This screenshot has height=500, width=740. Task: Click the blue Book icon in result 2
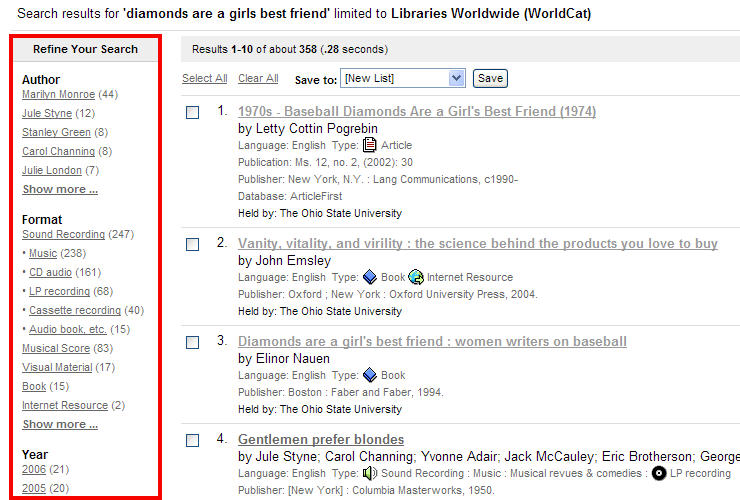[370, 277]
